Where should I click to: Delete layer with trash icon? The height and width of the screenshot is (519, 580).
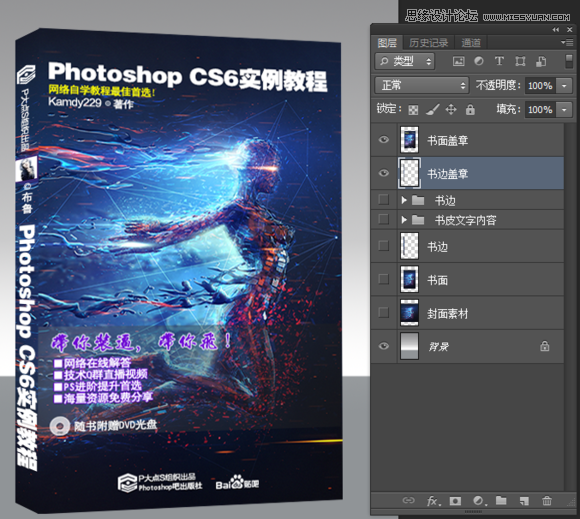(x=547, y=501)
